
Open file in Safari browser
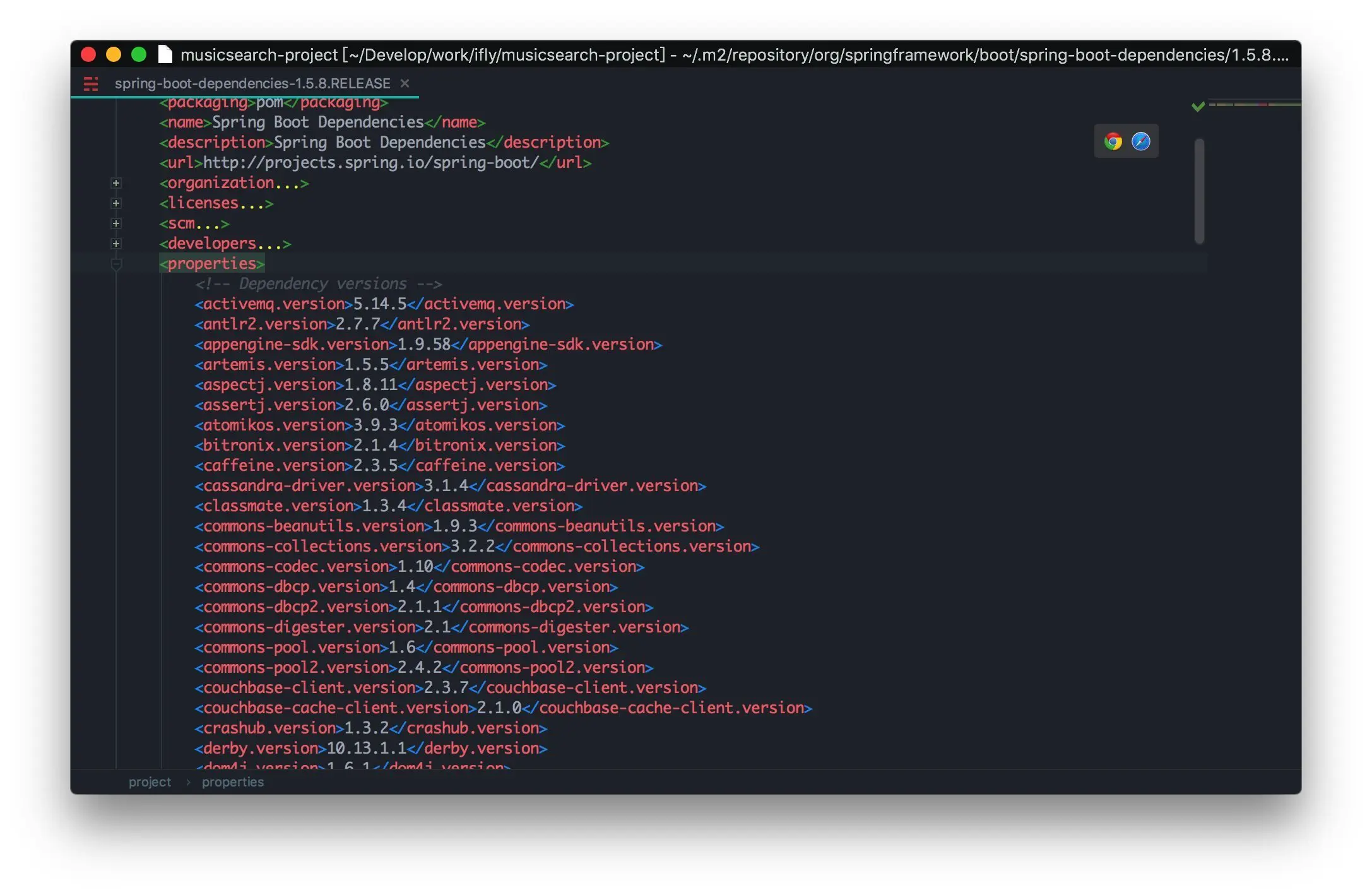coord(1140,141)
